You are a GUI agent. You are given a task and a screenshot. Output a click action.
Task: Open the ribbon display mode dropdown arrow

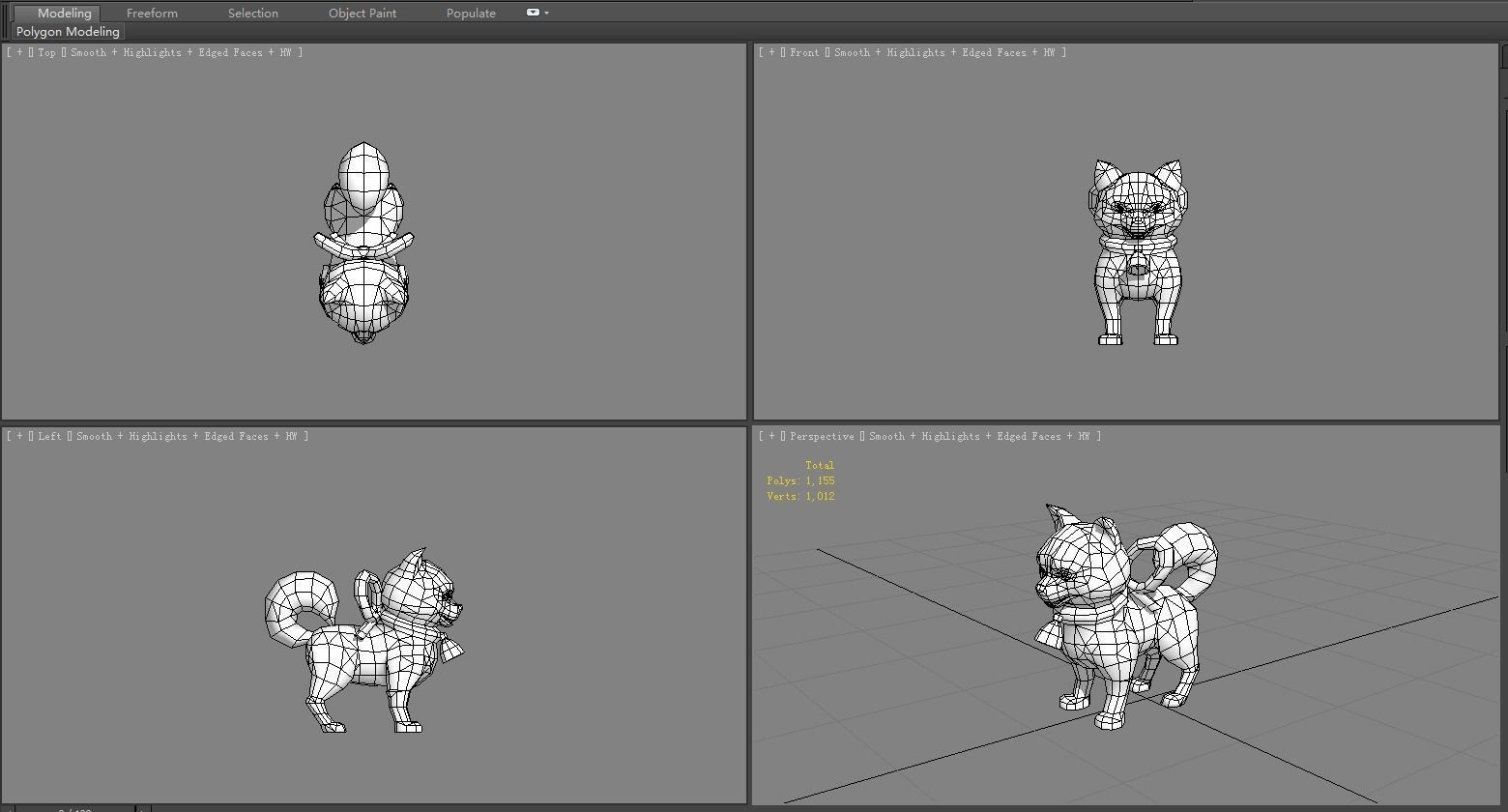(x=547, y=13)
